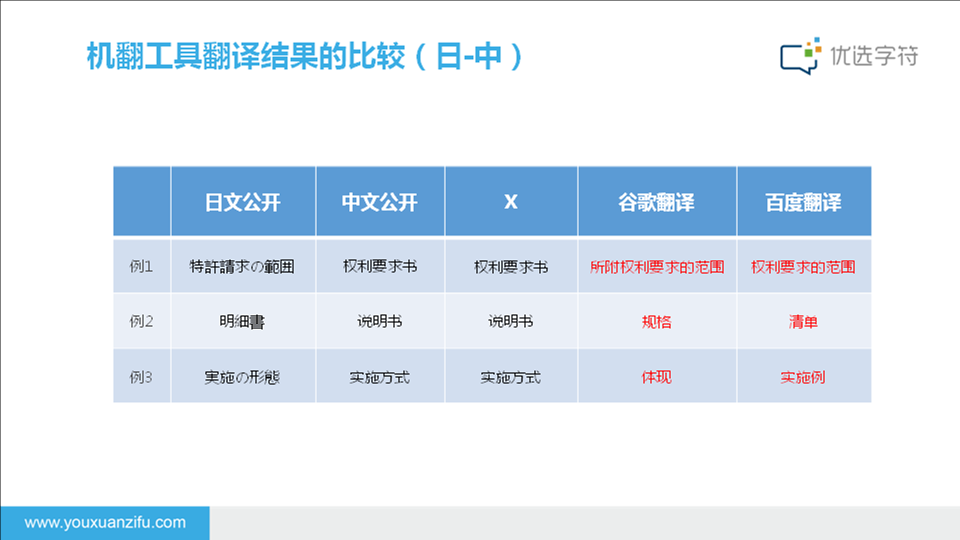Screen dimensions: 960x540
Task: Click the red 体现 translation cell
Action: (657, 377)
